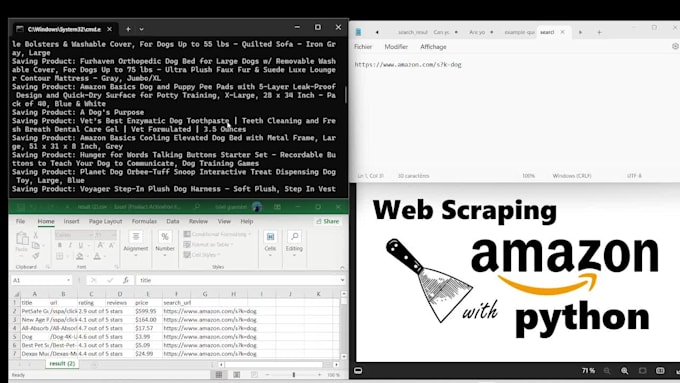Click the Copy icon in Excel clipboard group
The width and height of the screenshot is (680, 383).
point(36,246)
